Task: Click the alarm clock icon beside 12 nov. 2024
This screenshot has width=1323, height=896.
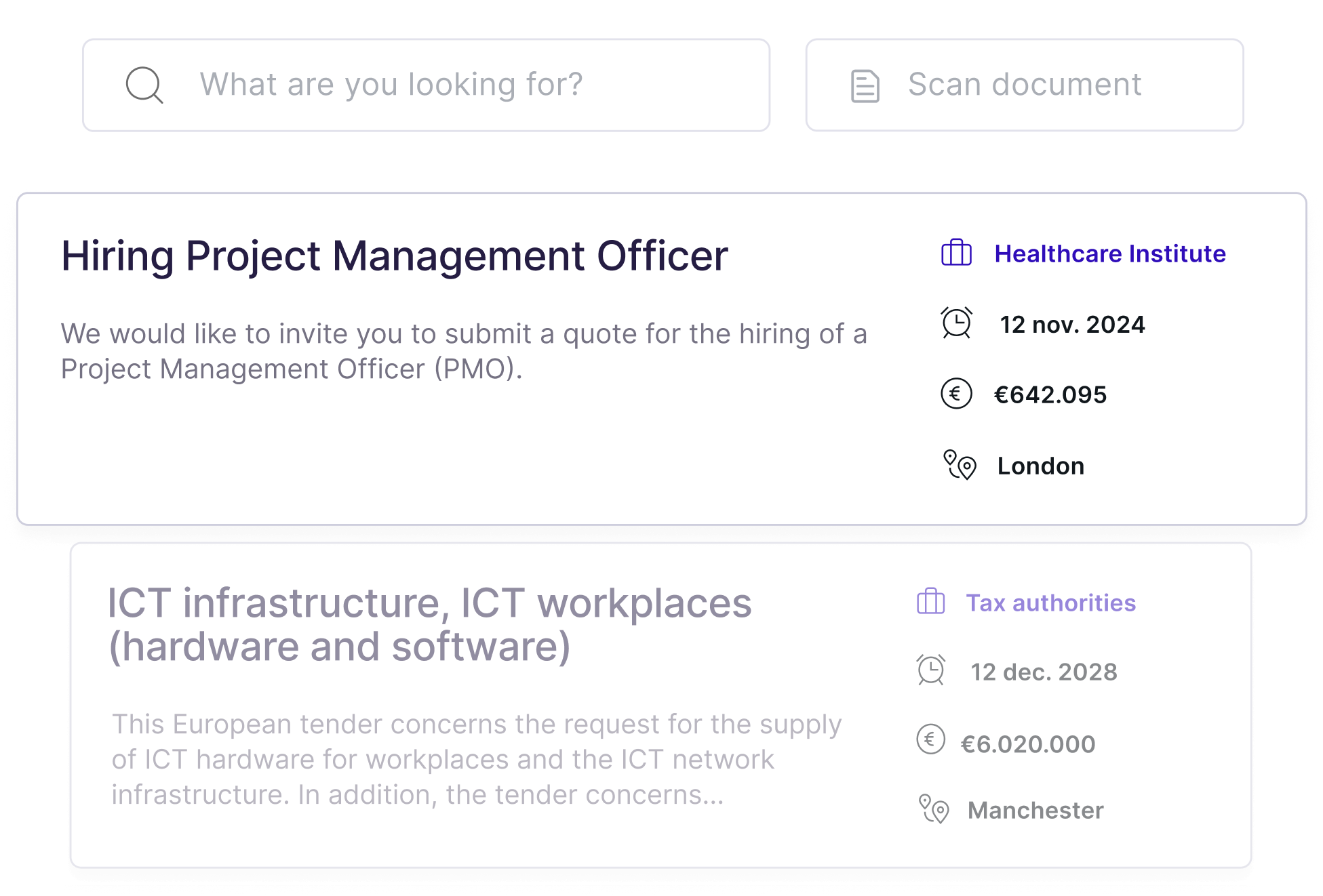Action: point(956,324)
